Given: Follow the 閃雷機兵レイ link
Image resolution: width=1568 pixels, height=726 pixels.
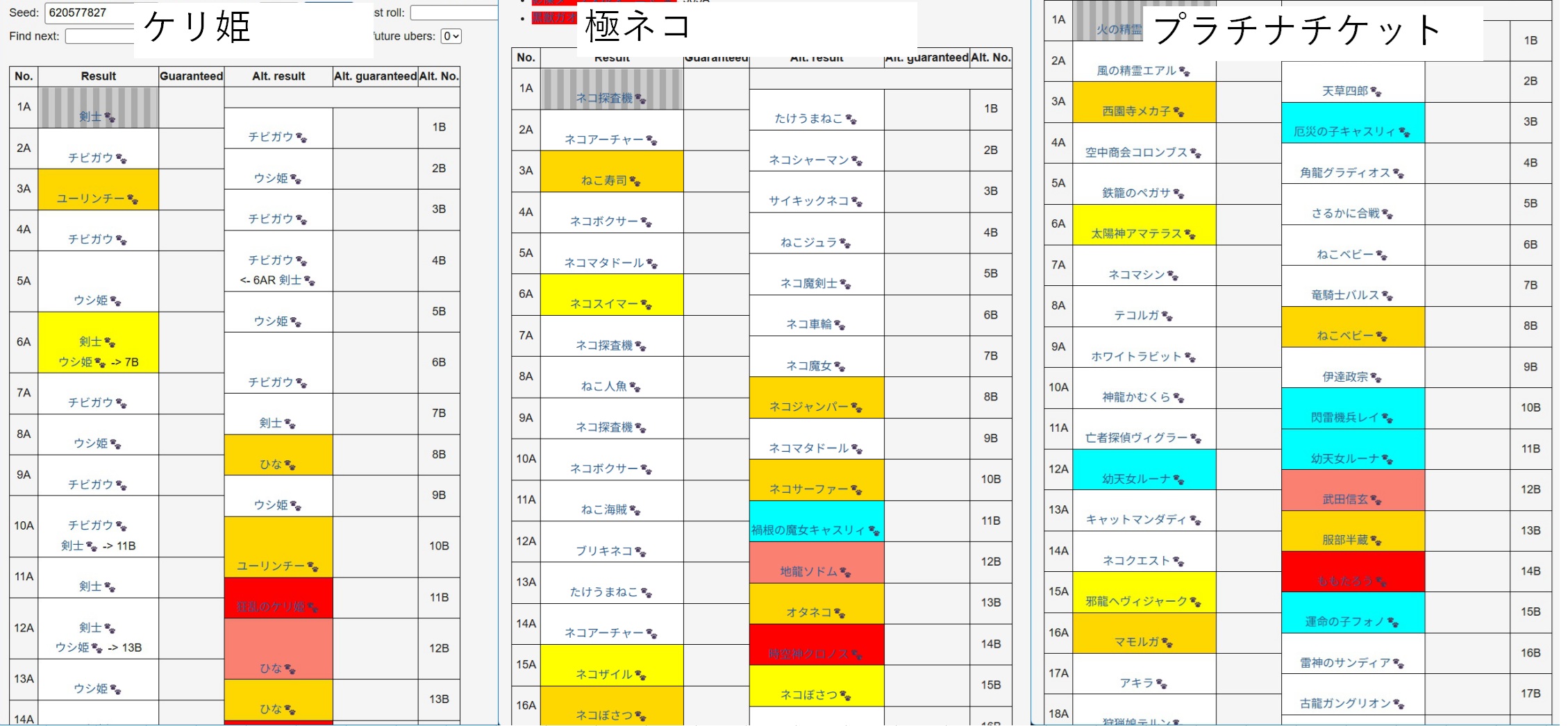Looking at the screenshot, I should [x=1344, y=417].
